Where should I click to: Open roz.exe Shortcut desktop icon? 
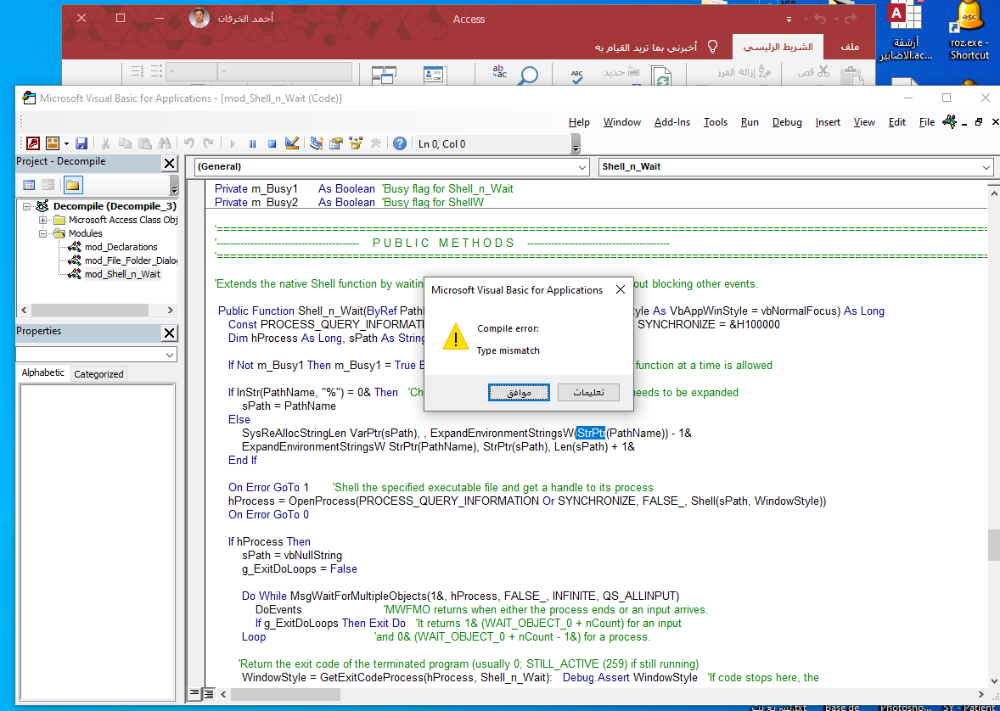coord(969,32)
